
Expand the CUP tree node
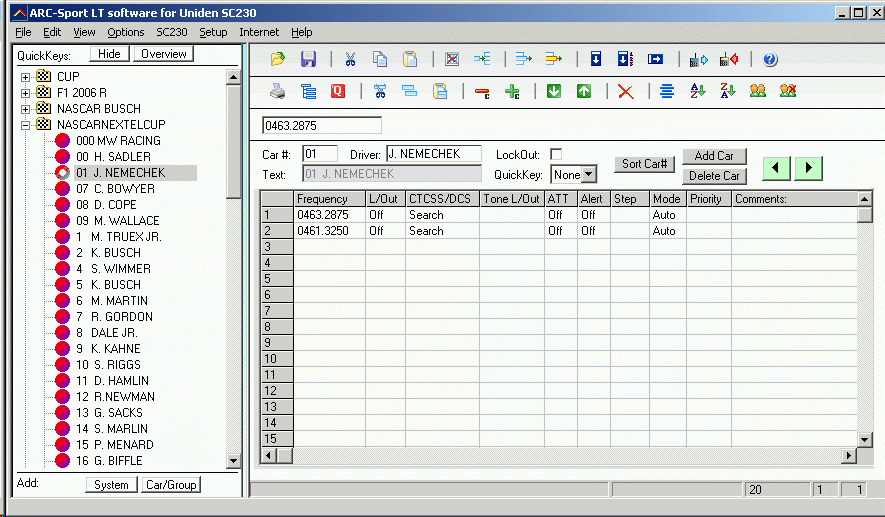(25, 77)
